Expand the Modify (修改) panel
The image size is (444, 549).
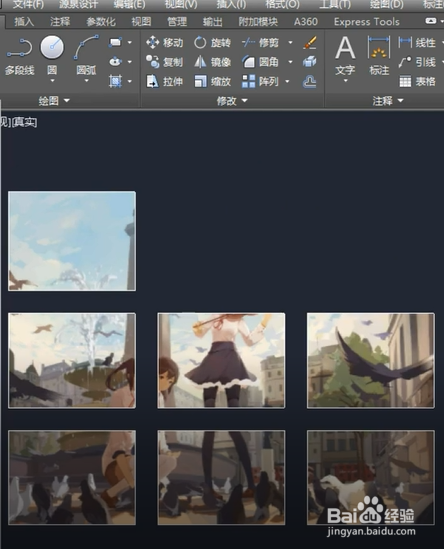232,101
